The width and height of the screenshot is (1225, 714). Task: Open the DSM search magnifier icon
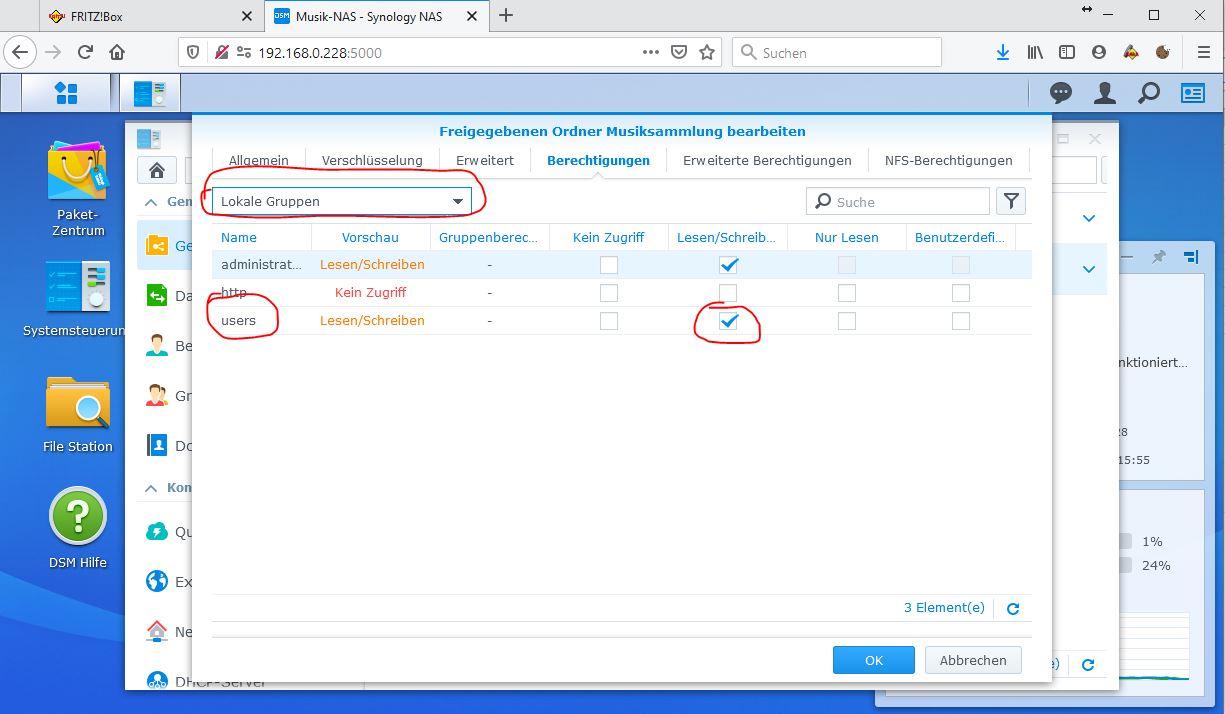coord(1149,93)
